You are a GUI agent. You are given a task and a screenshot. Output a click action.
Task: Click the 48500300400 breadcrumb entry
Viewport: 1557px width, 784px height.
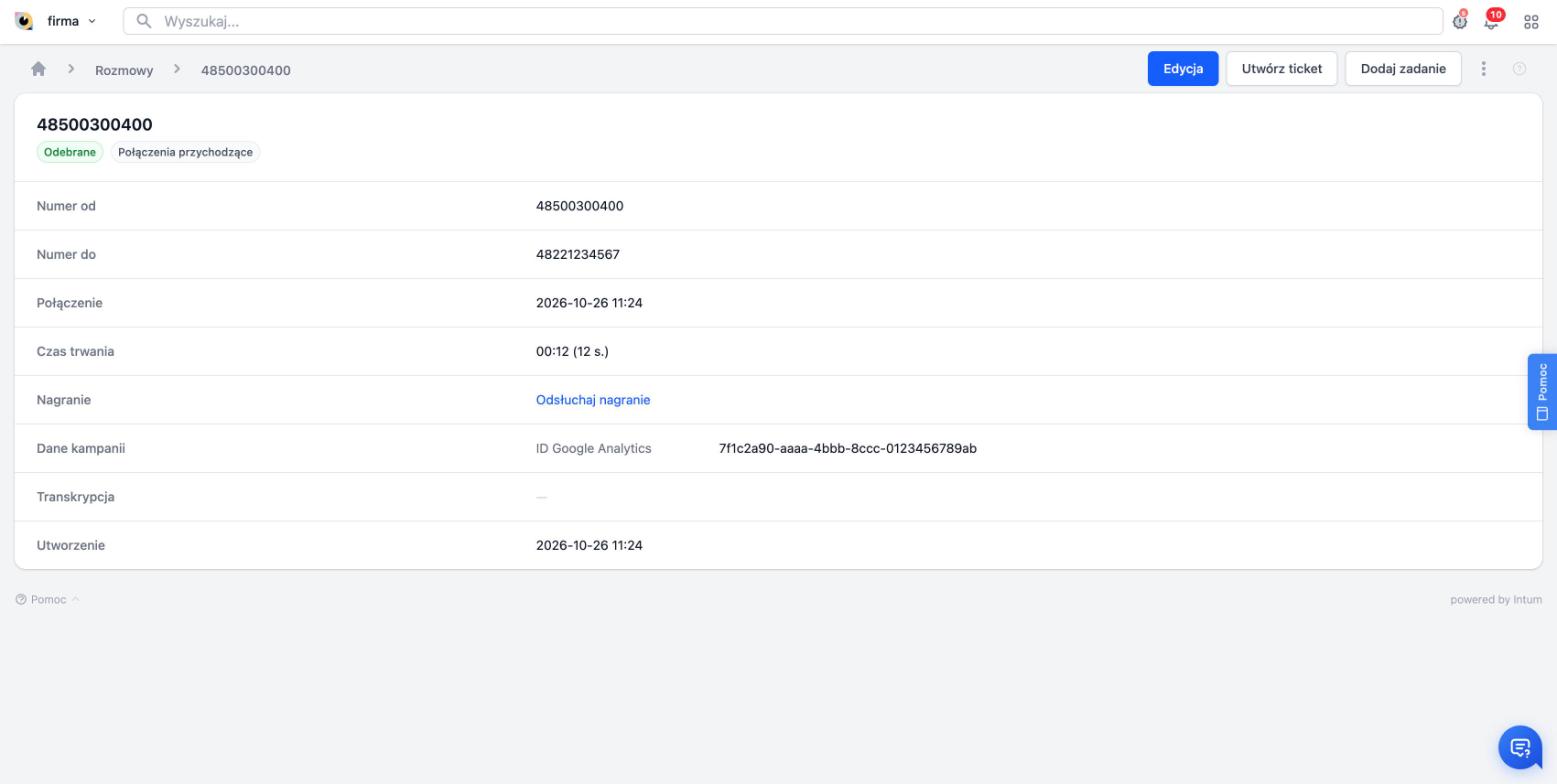[x=246, y=70]
